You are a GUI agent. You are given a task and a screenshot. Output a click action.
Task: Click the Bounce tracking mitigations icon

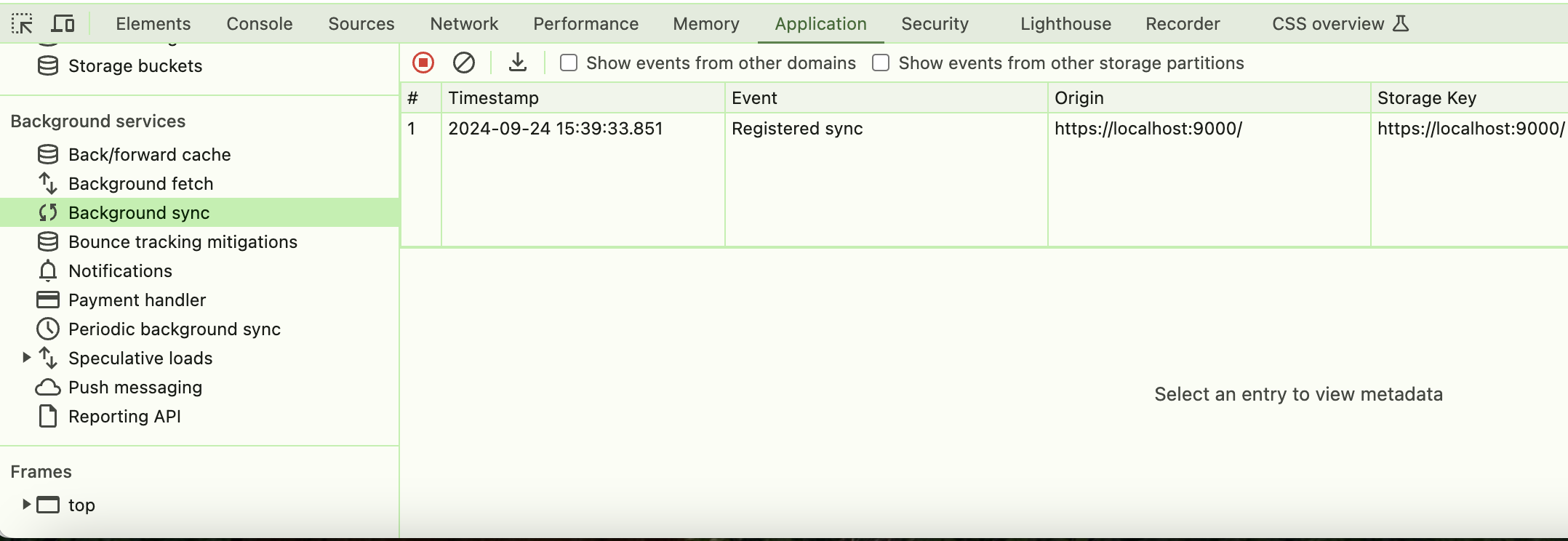(48, 242)
